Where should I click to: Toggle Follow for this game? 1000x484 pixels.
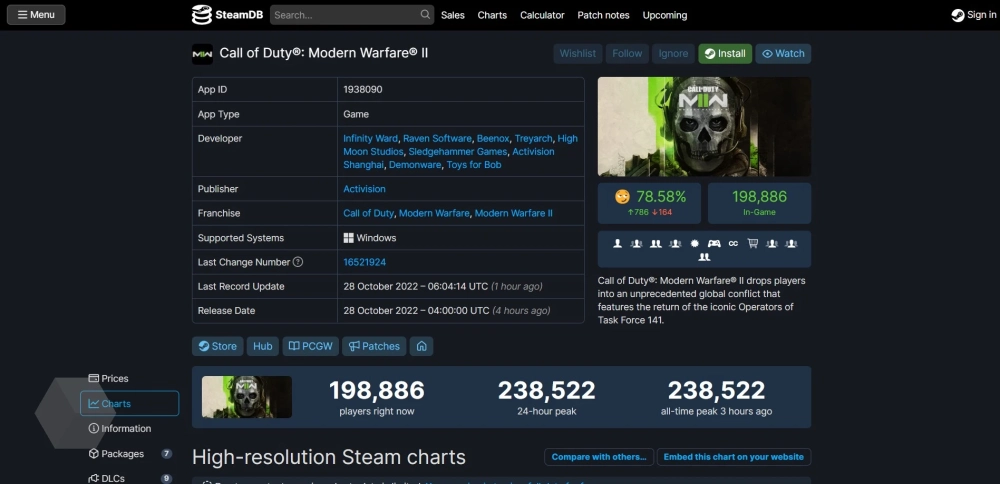(627, 54)
